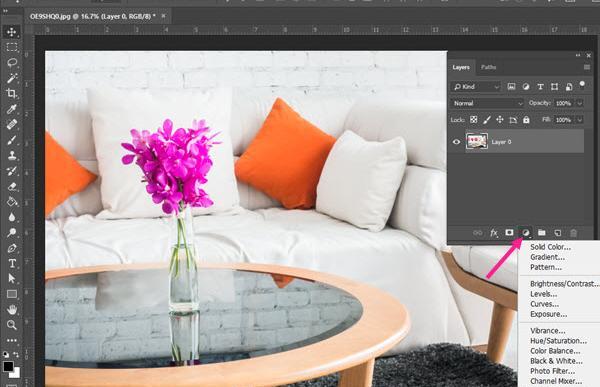Toggle pixel layers filter
The height and width of the screenshot is (387, 600).
click(x=511, y=87)
